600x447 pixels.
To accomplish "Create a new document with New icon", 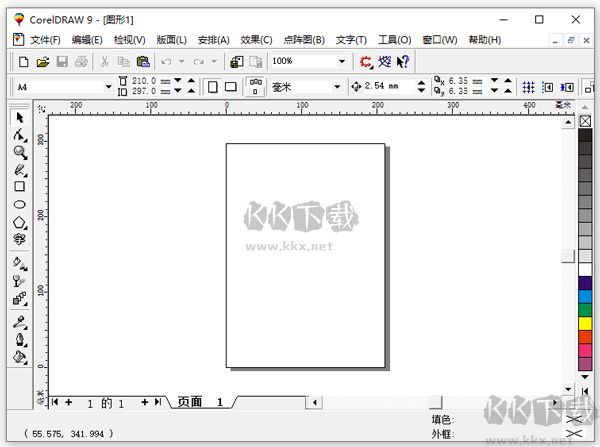I will (24, 62).
